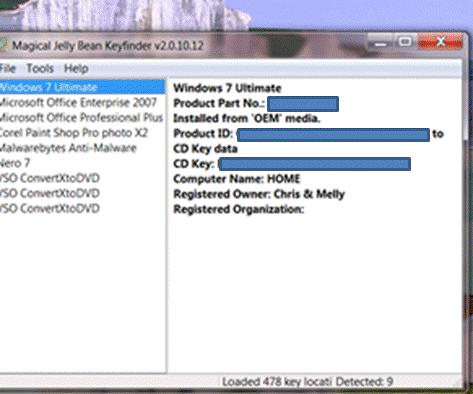Click the Product ID line
This screenshot has width=473, height=394.
point(308,134)
